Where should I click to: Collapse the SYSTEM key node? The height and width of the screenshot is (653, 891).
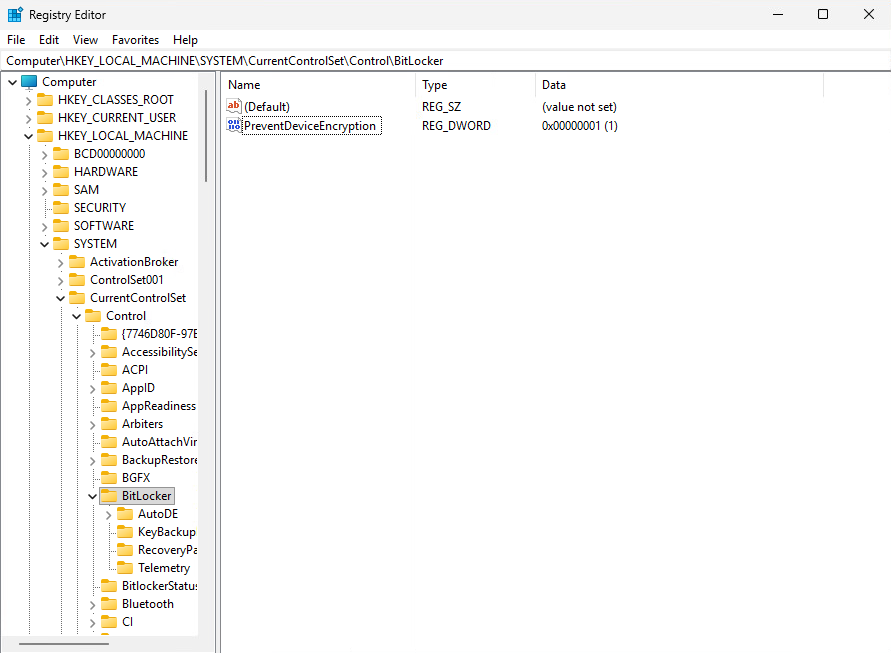[x=44, y=244]
